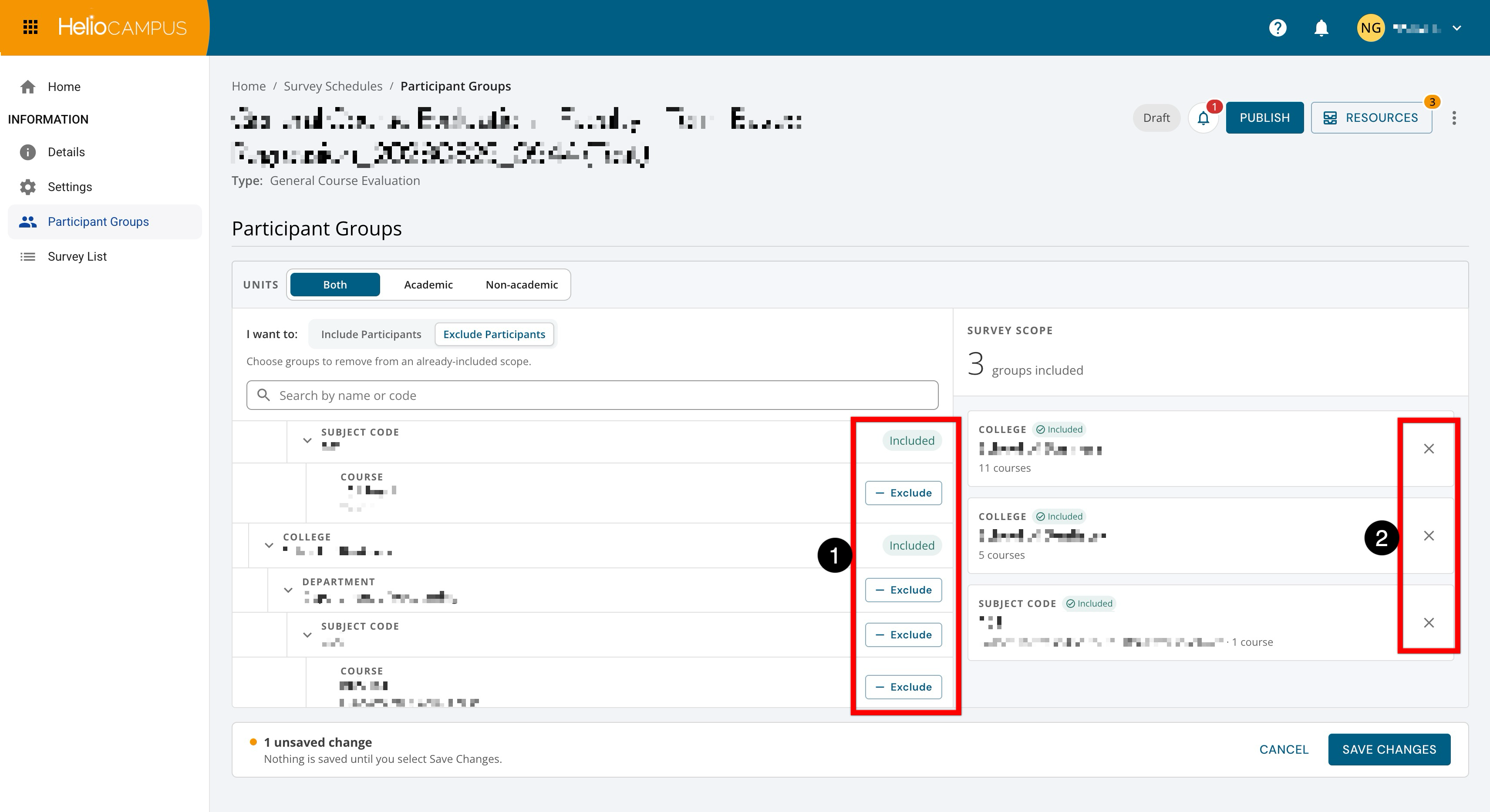Click the HelioCampus logo
Screen dimensions: 1490x812
click(x=122, y=27)
